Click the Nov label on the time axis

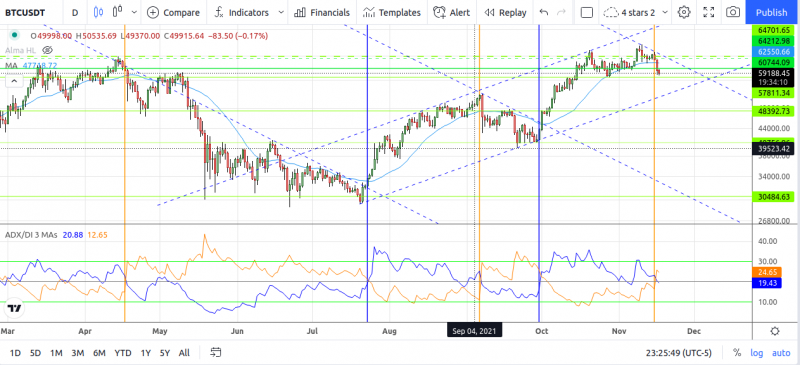click(619, 331)
